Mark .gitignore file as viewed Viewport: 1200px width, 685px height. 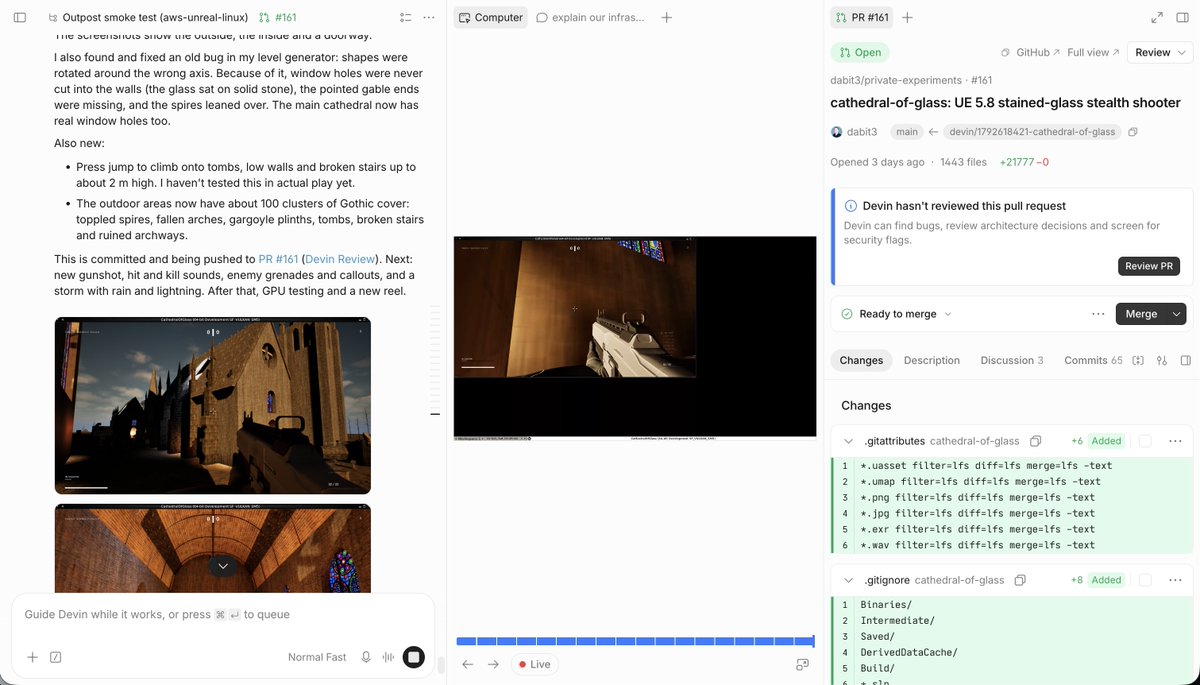[x=1145, y=580]
